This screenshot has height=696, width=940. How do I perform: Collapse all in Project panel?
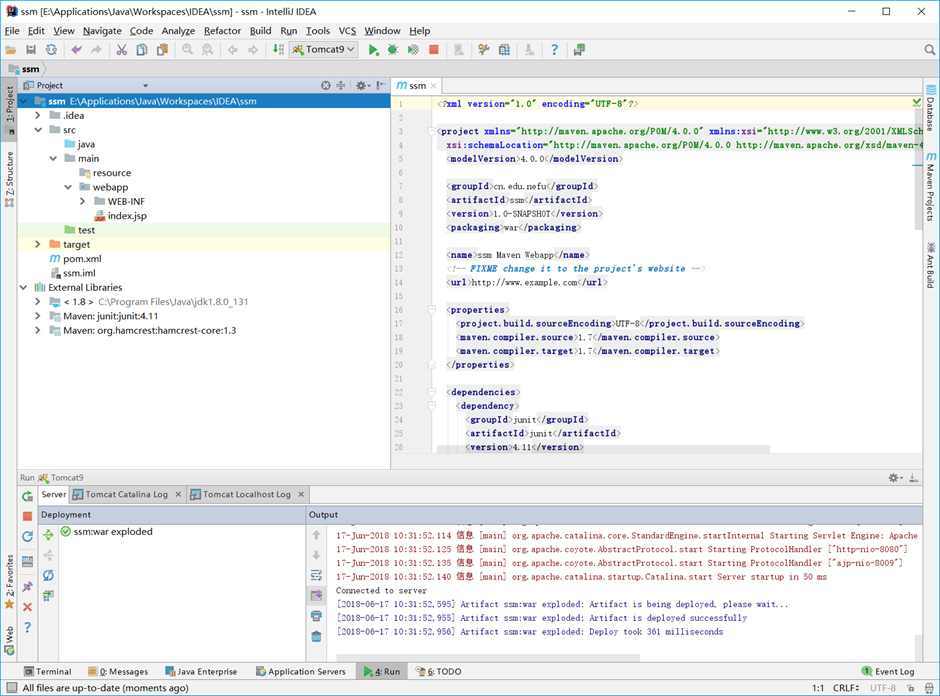pos(341,85)
